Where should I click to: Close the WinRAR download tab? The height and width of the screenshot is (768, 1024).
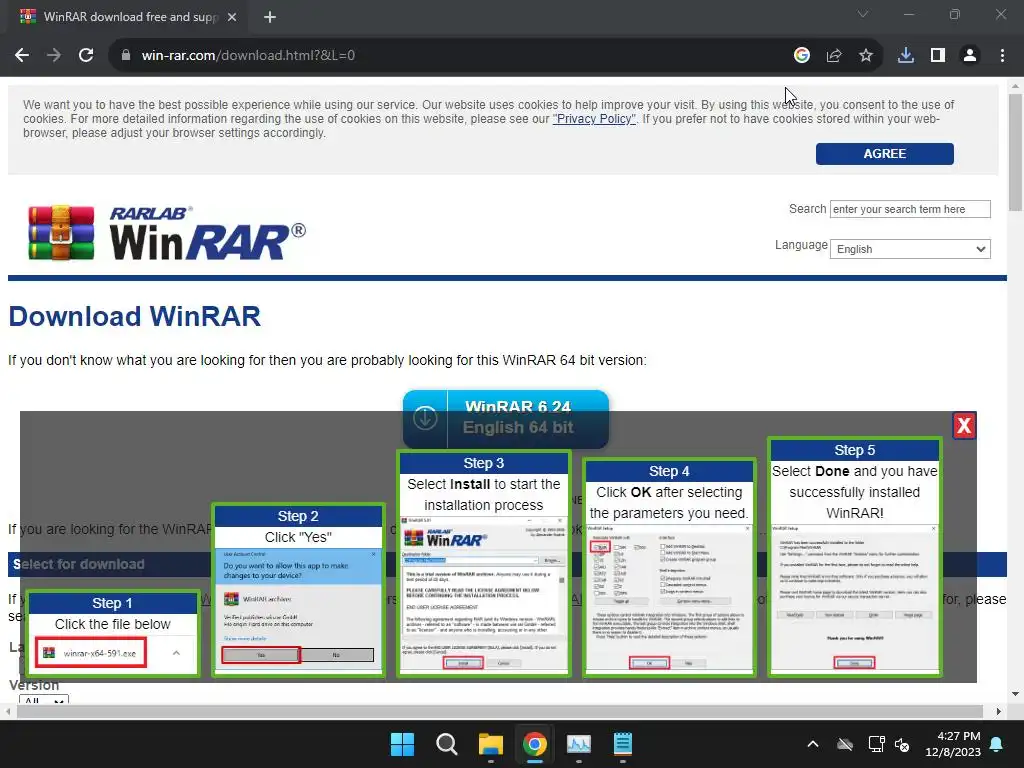pyautogui.click(x=232, y=17)
